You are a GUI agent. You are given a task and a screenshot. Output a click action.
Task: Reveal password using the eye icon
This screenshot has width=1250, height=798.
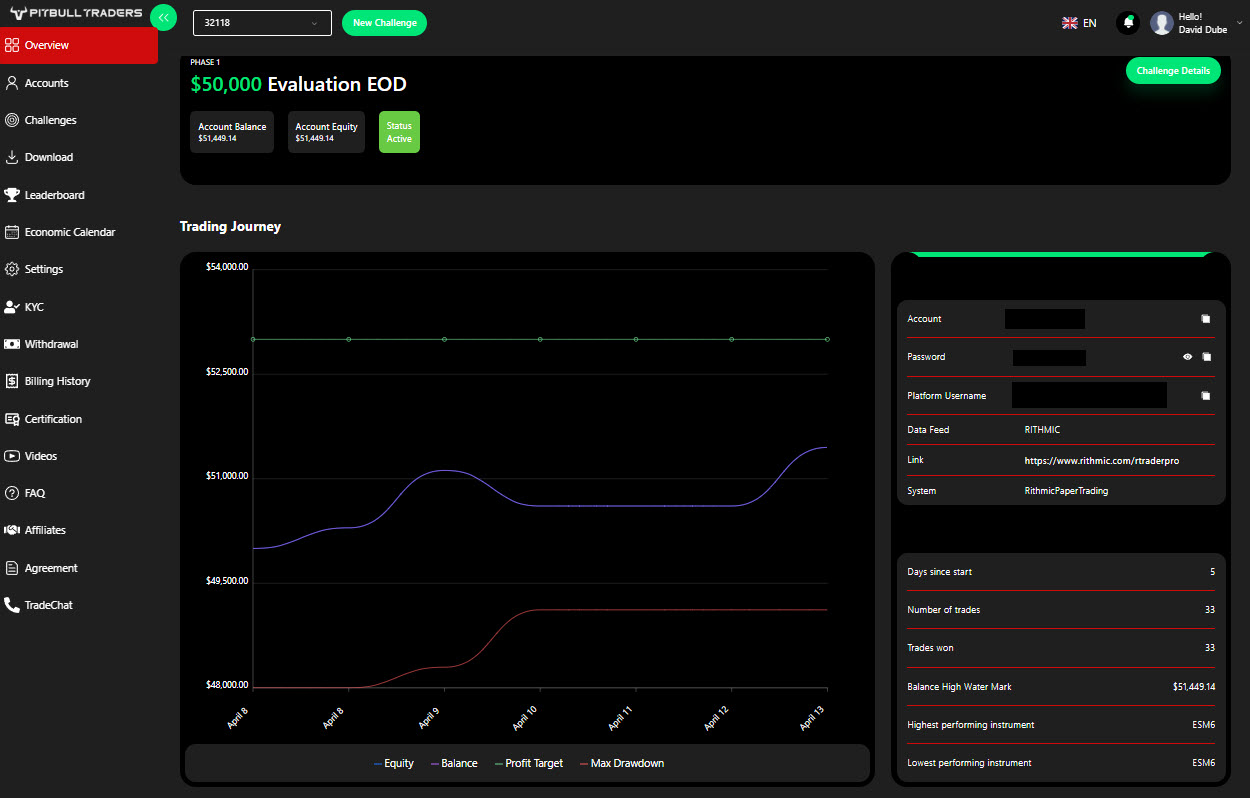1187,357
